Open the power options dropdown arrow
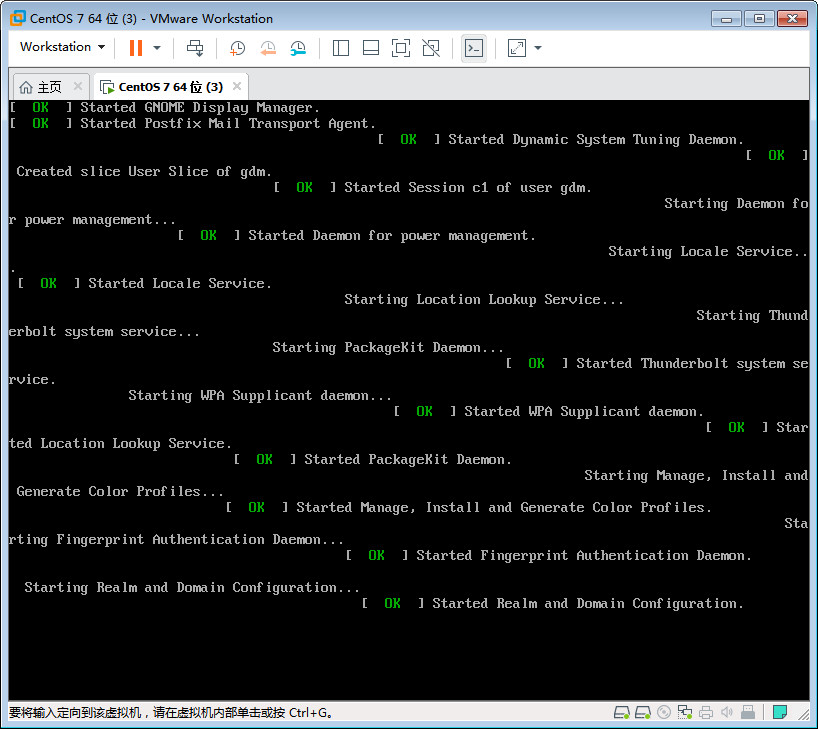Screen dimensions: 818x729 (155, 47)
